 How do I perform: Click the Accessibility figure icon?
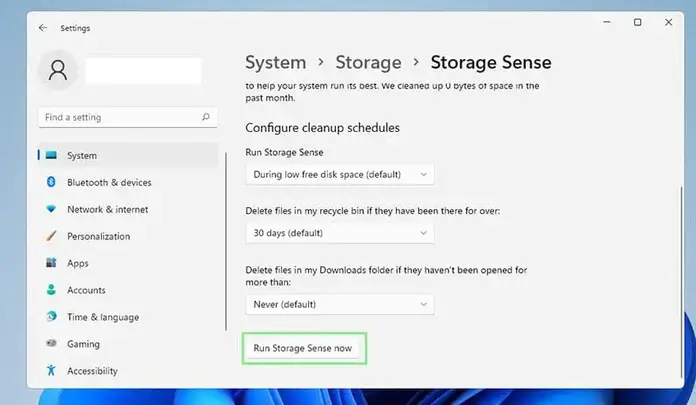[x=51, y=370]
